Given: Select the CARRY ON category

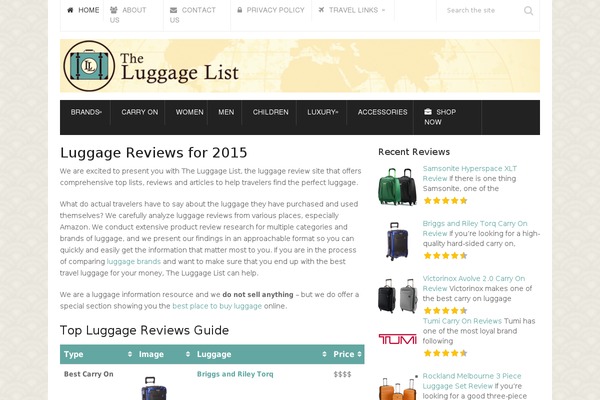Looking at the screenshot, I should click(139, 112).
